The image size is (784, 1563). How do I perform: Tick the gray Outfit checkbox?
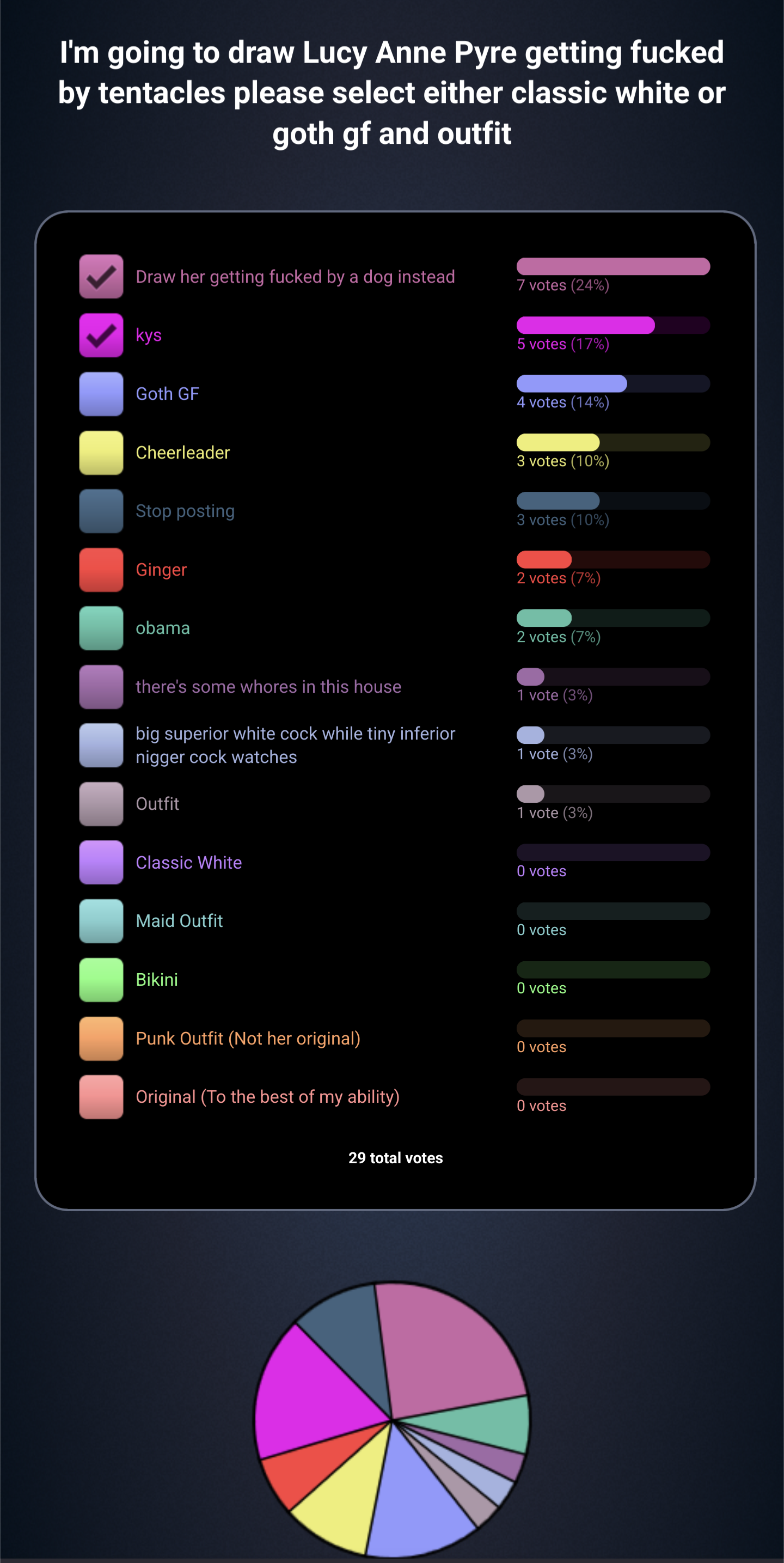101,804
